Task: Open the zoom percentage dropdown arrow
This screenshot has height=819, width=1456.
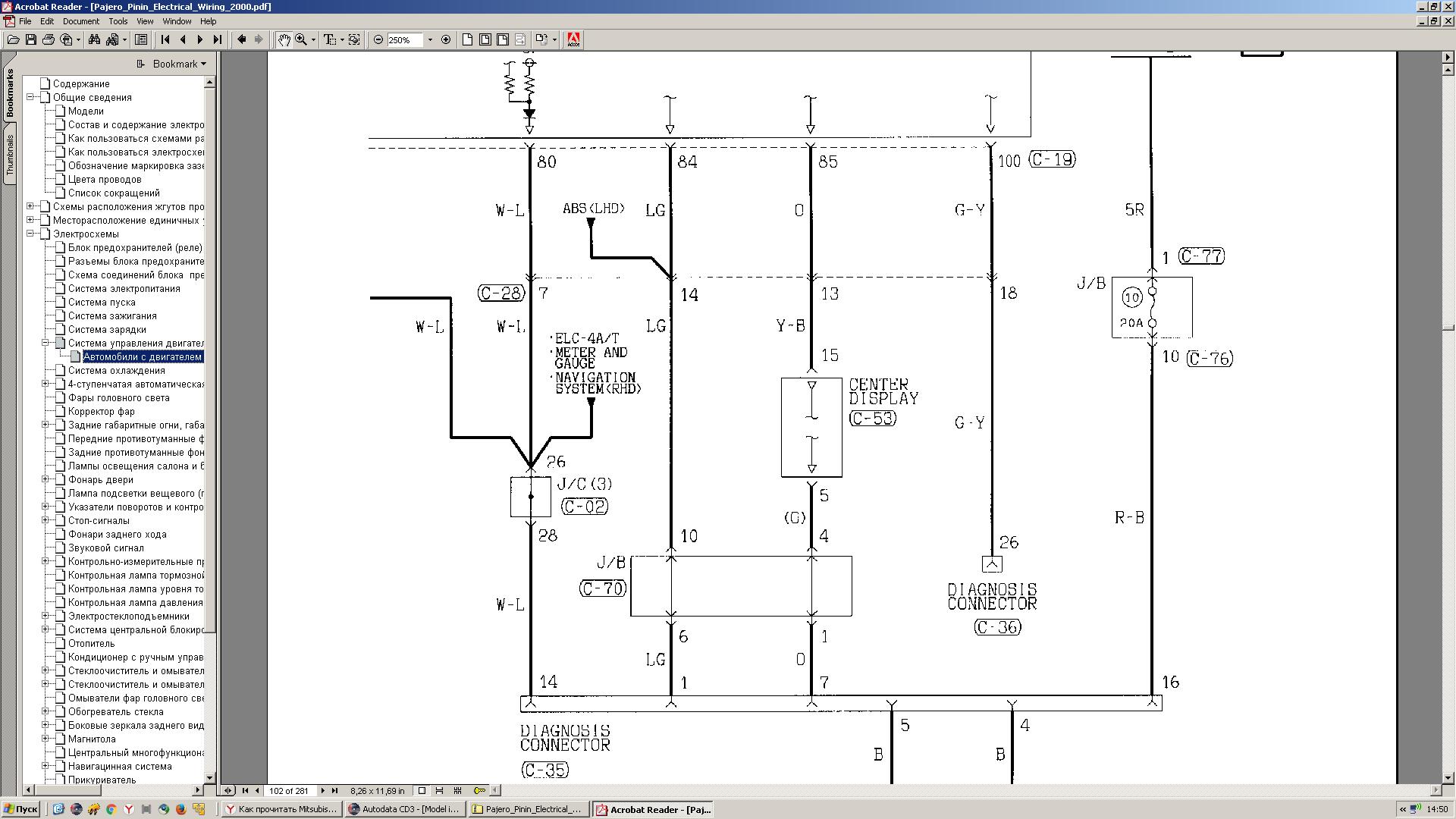Action: [x=430, y=39]
